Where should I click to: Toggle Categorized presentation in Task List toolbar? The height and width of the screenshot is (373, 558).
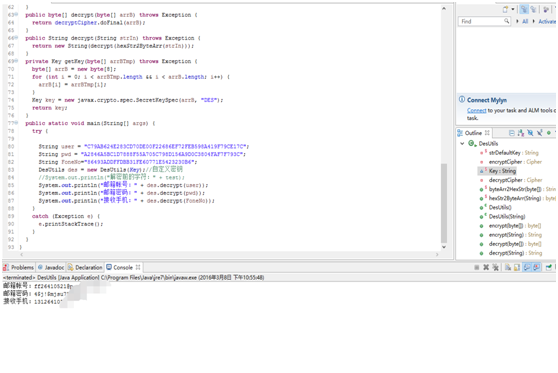tap(524, 10)
